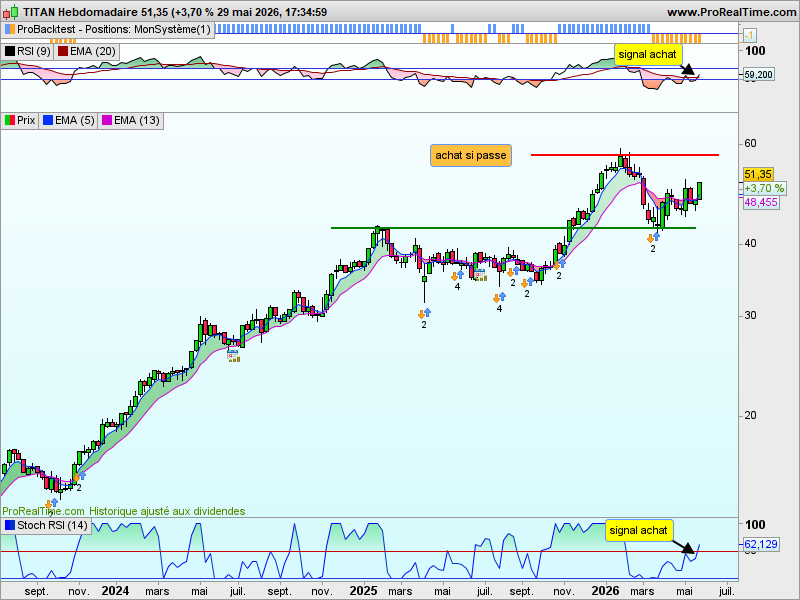Click the 20 price scale label
This screenshot has width=800, height=600.
pos(751,416)
